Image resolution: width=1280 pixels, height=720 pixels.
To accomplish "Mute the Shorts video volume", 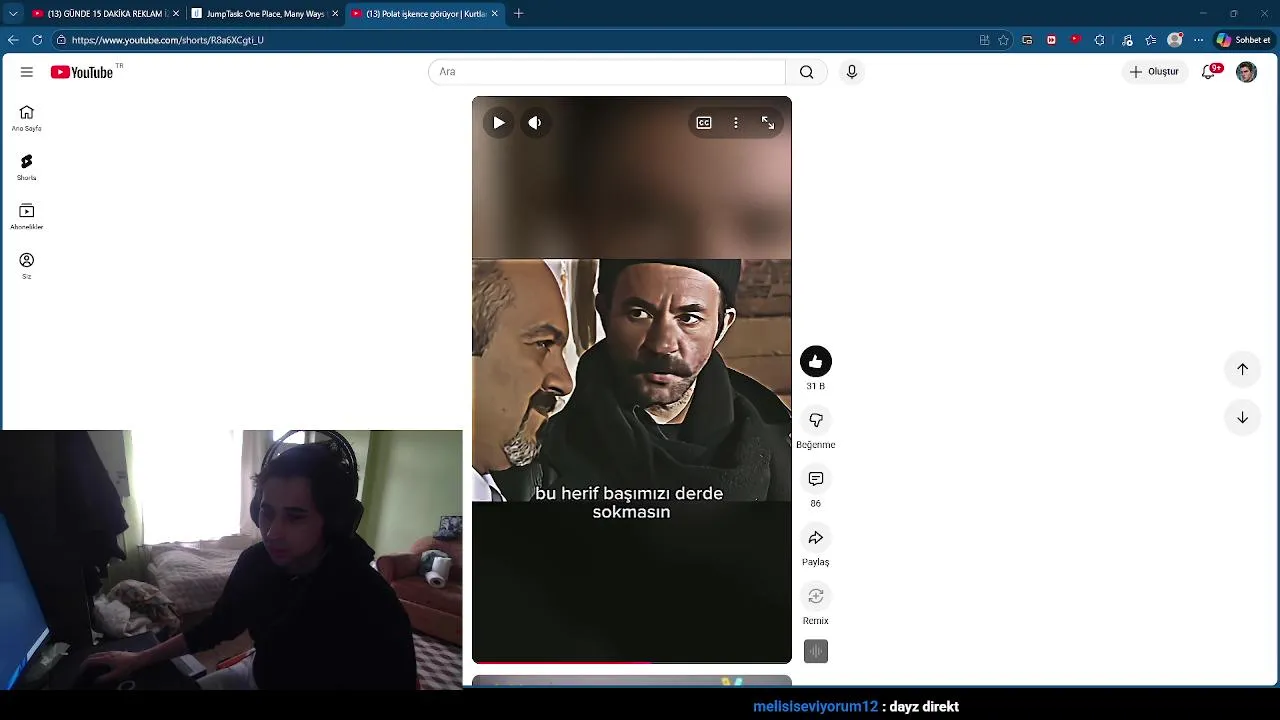I will pos(535,123).
